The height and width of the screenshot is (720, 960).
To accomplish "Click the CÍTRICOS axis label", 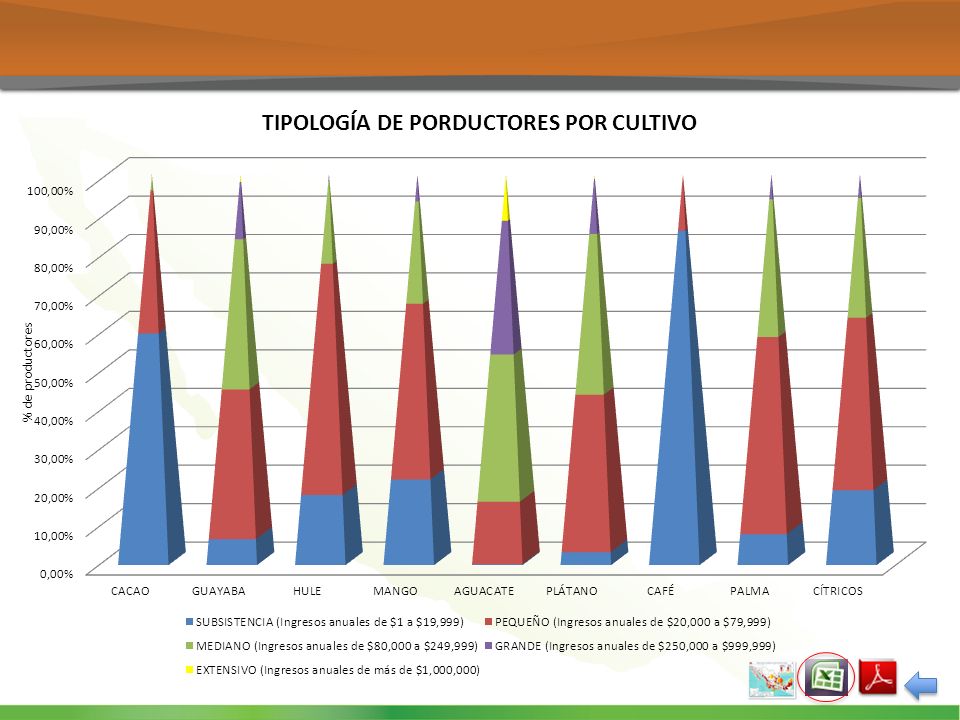I will click(838, 591).
